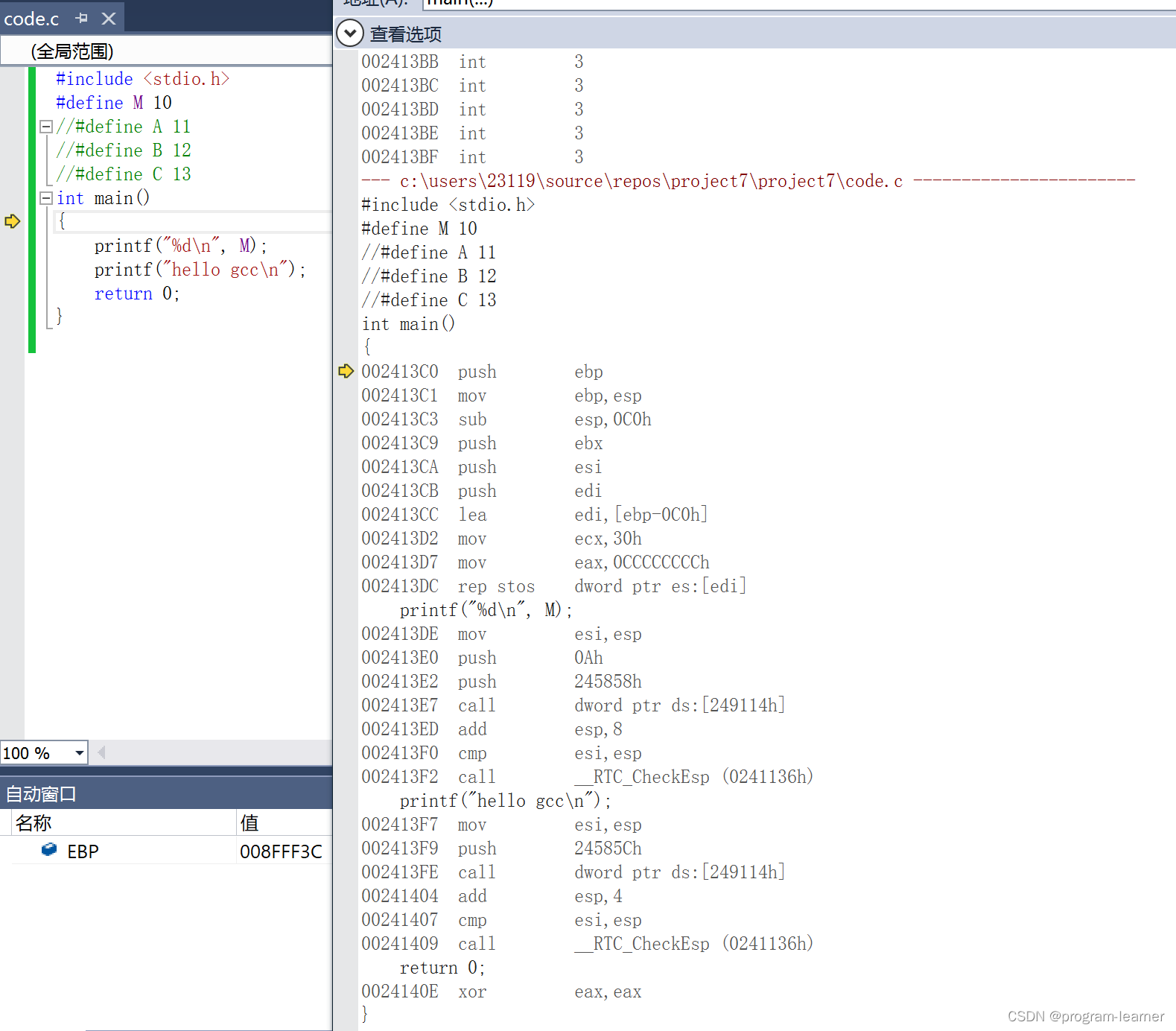Viewport: 1176px width, 1031px height.
Task: Click disassembly line 002413CC lea edi
Action: 535,515
